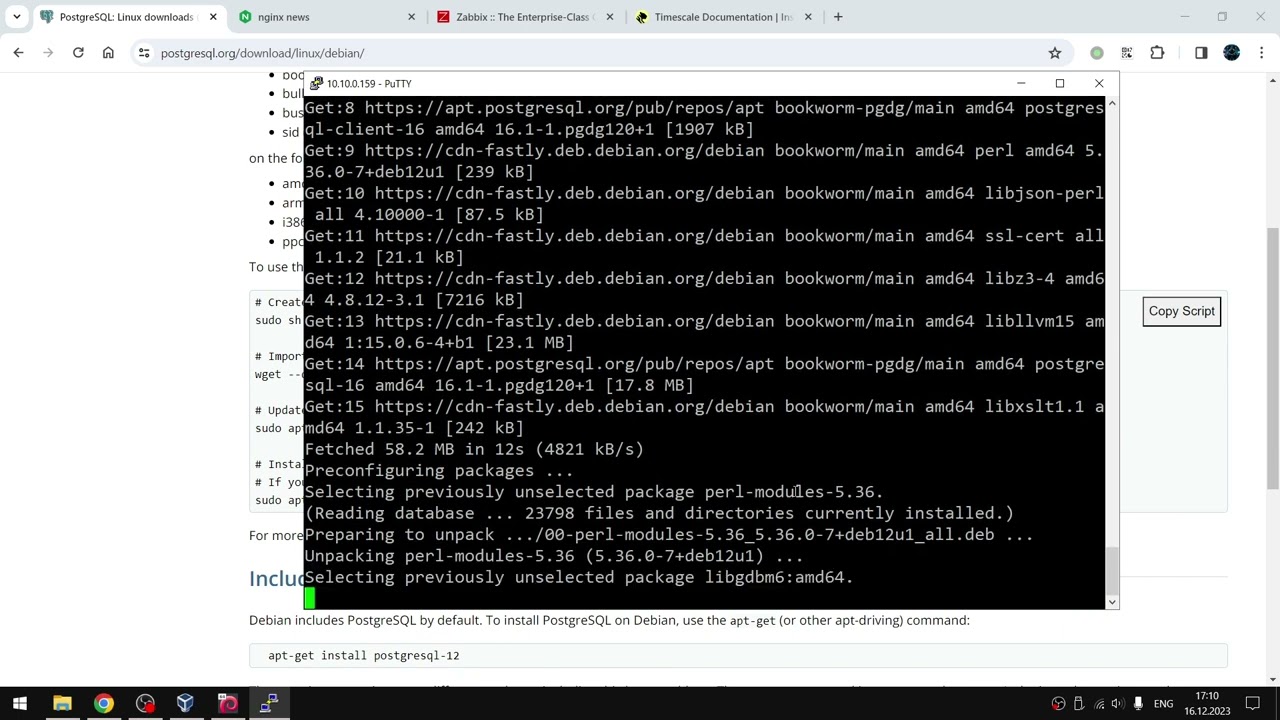Open the tab search dropdown arrow
This screenshot has width=1280, height=720.
(x=17, y=17)
